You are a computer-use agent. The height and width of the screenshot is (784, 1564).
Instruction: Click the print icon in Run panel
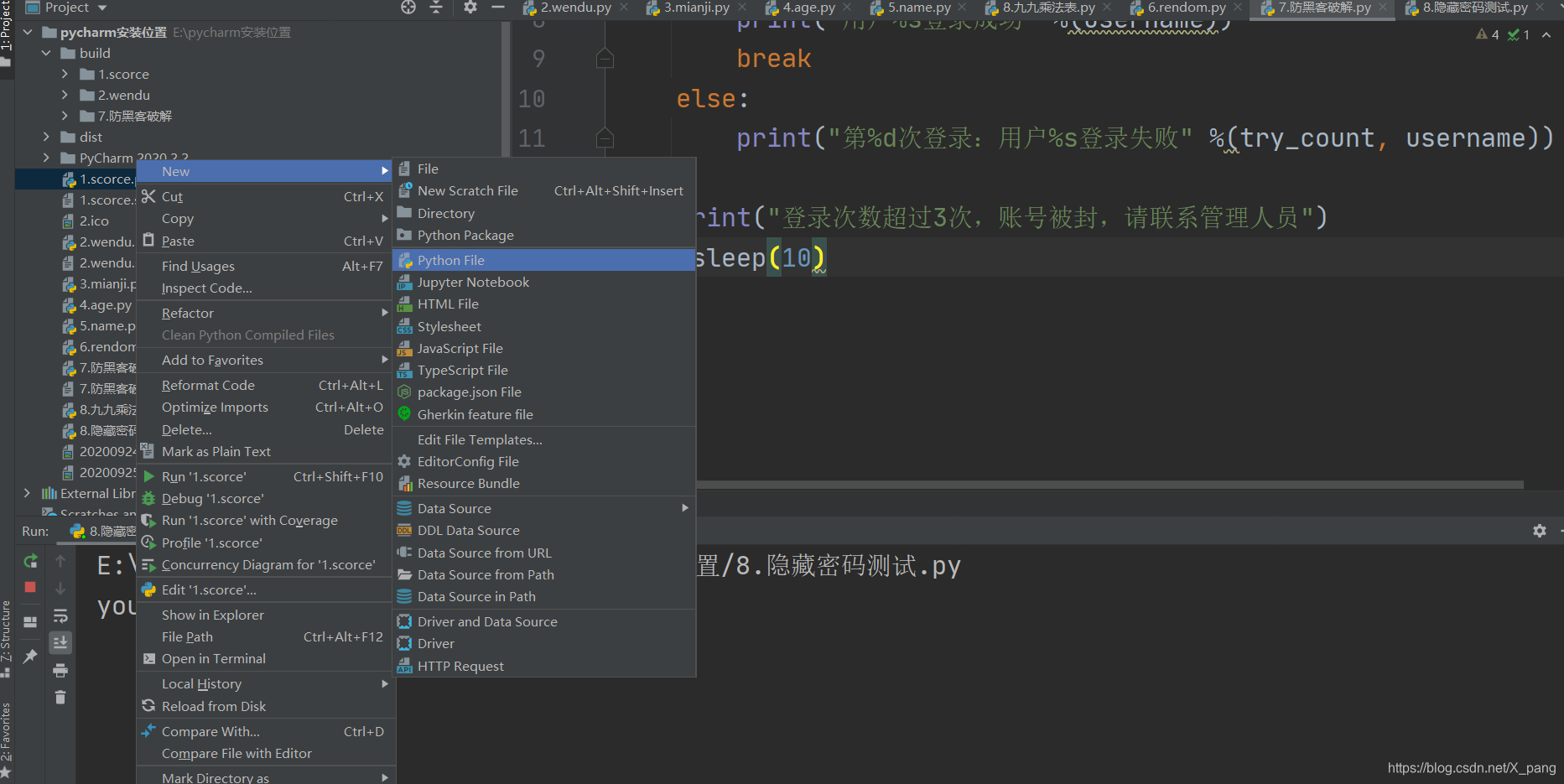pos(60,670)
